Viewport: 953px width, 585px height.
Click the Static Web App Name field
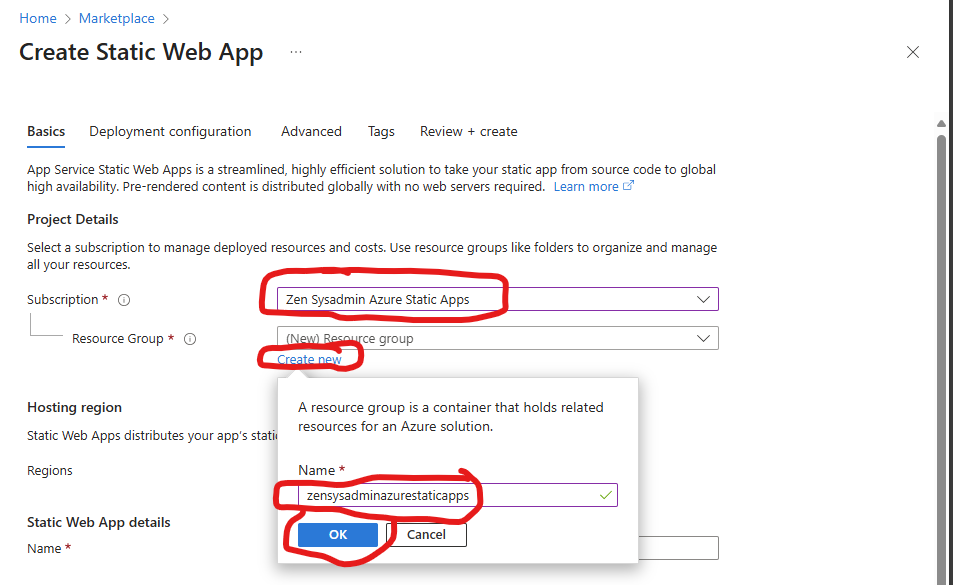click(x=680, y=548)
